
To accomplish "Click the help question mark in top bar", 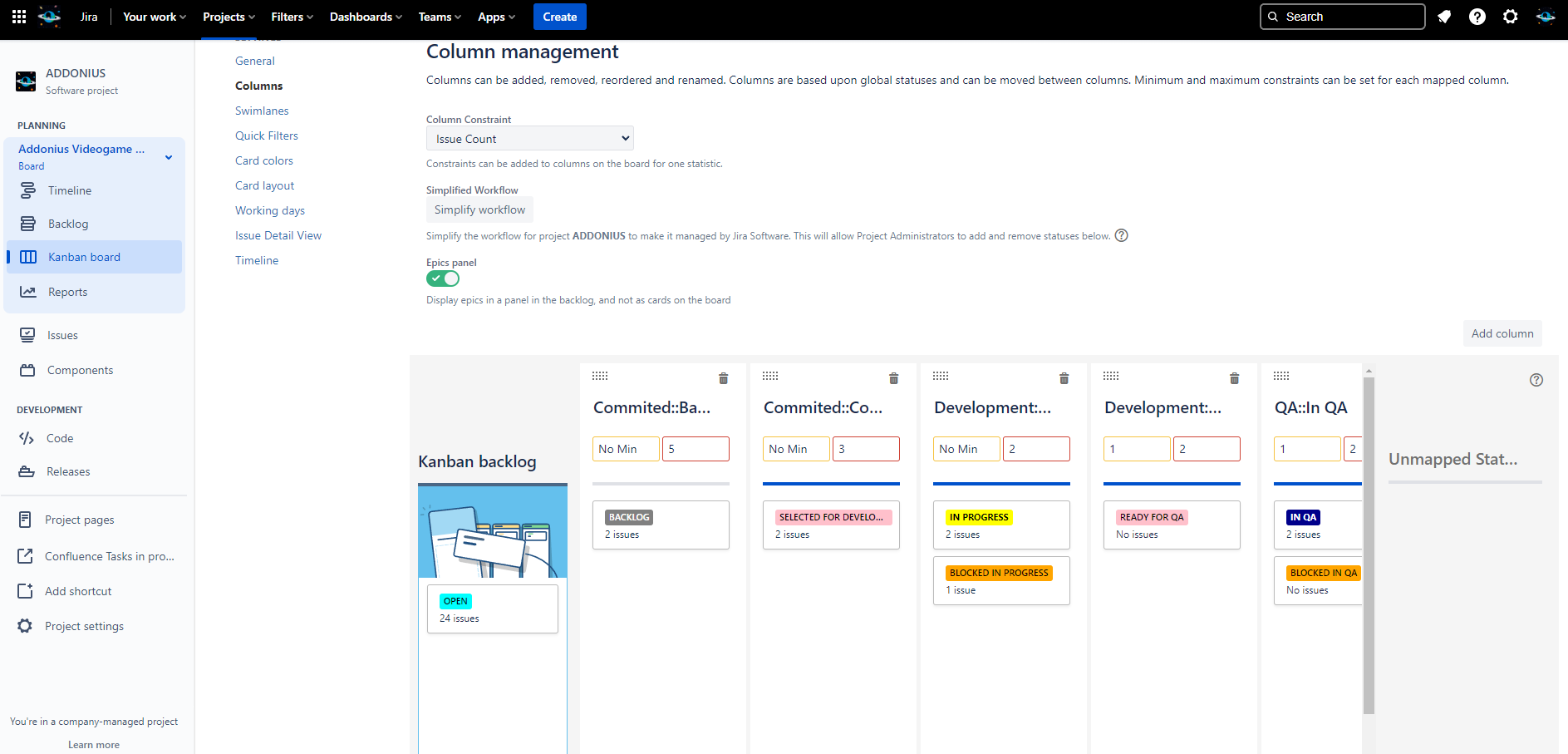I will 1477,17.
